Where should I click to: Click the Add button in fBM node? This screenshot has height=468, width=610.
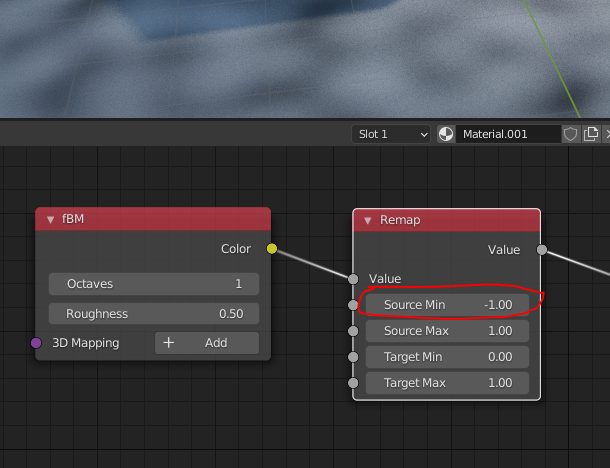[x=206, y=343]
